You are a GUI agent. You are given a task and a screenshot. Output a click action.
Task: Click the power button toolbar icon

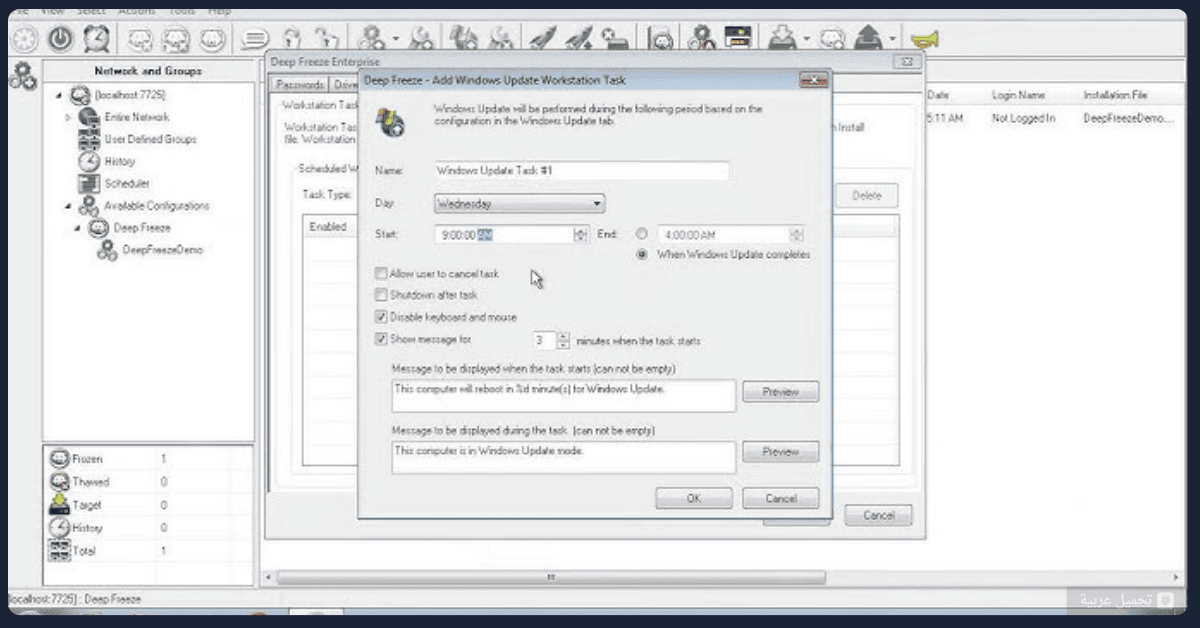coord(61,39)
